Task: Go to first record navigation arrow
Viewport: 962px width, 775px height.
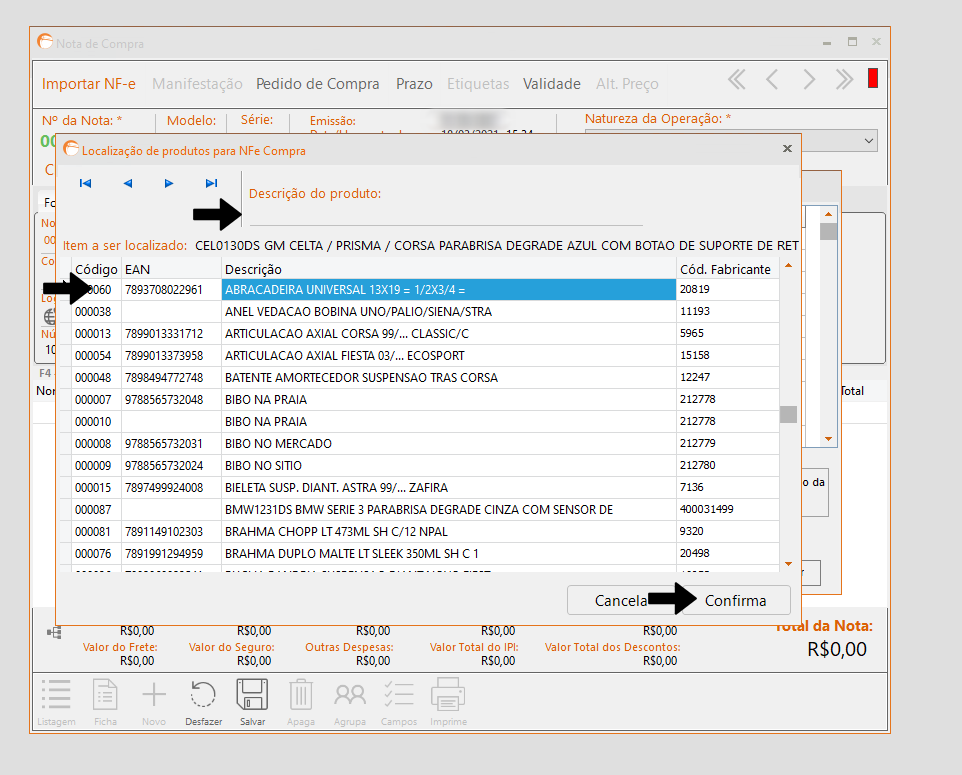Action: click(x=86, y=183)
